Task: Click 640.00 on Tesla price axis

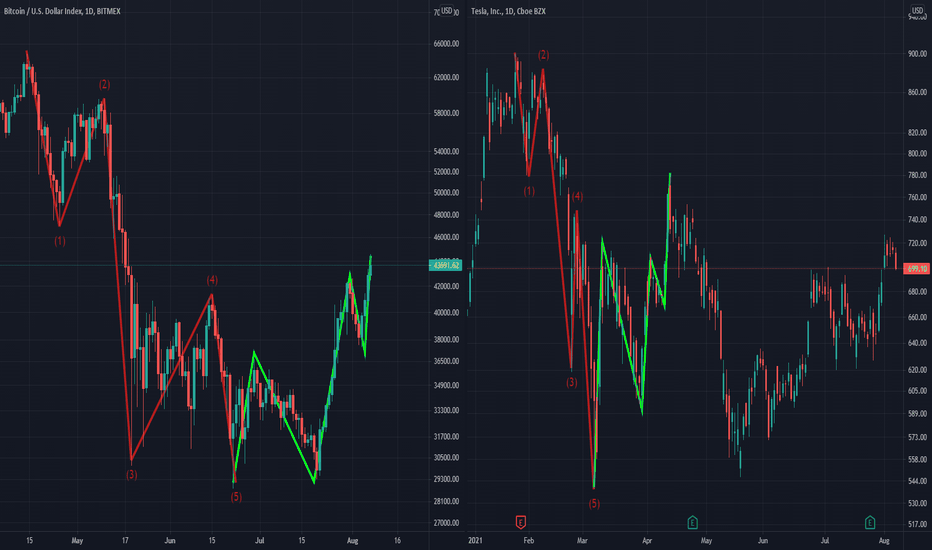Action: coord(917,343)
